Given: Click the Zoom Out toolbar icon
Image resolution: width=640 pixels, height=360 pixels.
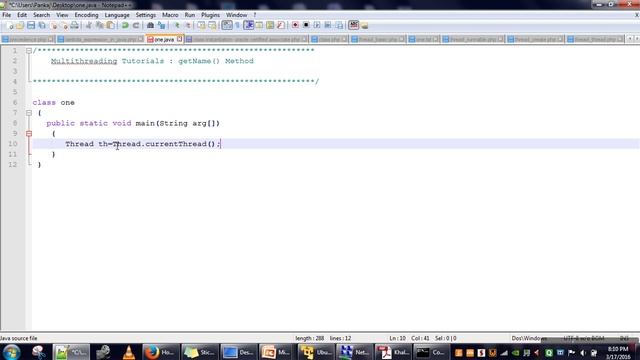Looking at the screenshot, I should point(187,25).
